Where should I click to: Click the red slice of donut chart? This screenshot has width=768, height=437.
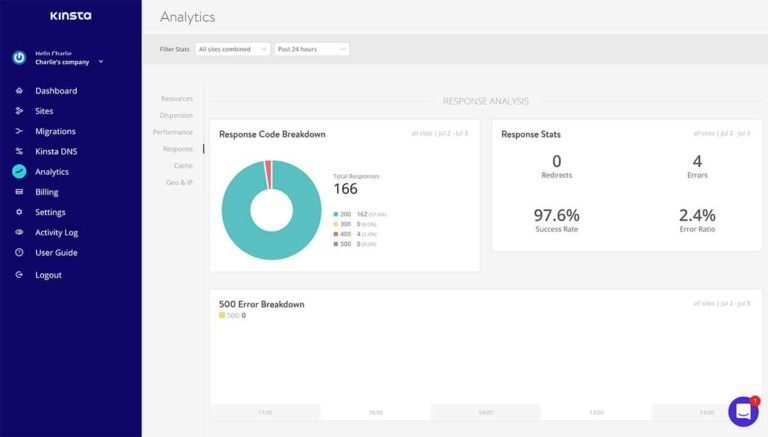click(x=268, y=174)
